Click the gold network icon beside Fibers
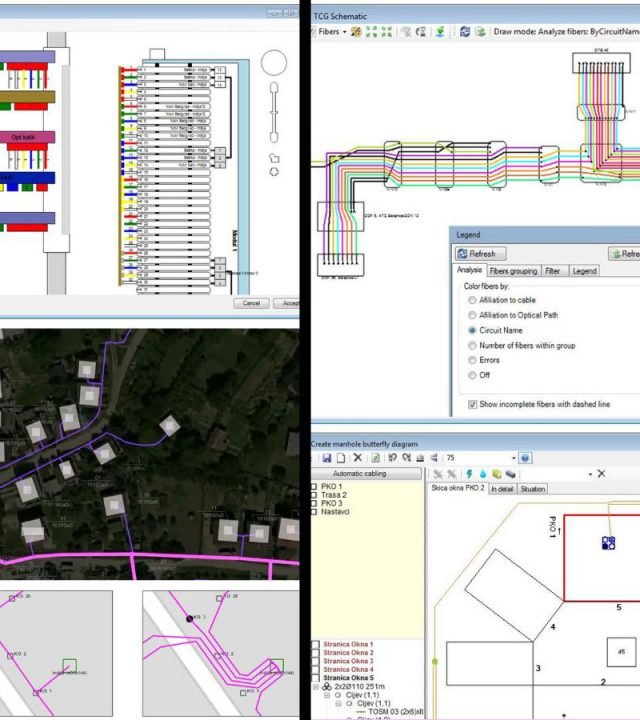The width and height of the screenshot is (640, 720). tap(356, 32)
